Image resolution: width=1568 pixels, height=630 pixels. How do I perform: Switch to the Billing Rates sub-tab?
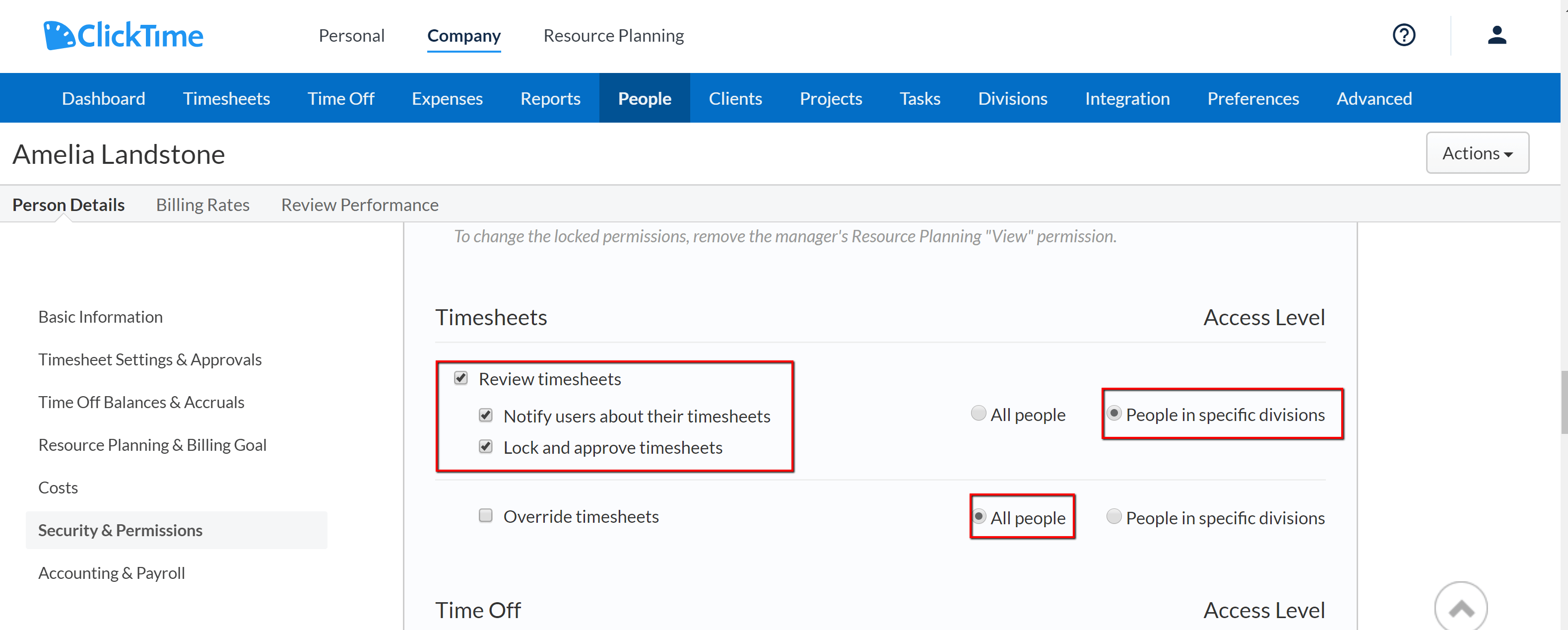202,205
